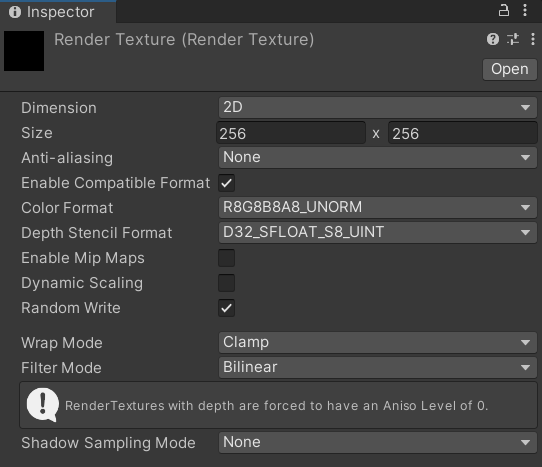
Task: Click the Open button
Action: (510, 69)
